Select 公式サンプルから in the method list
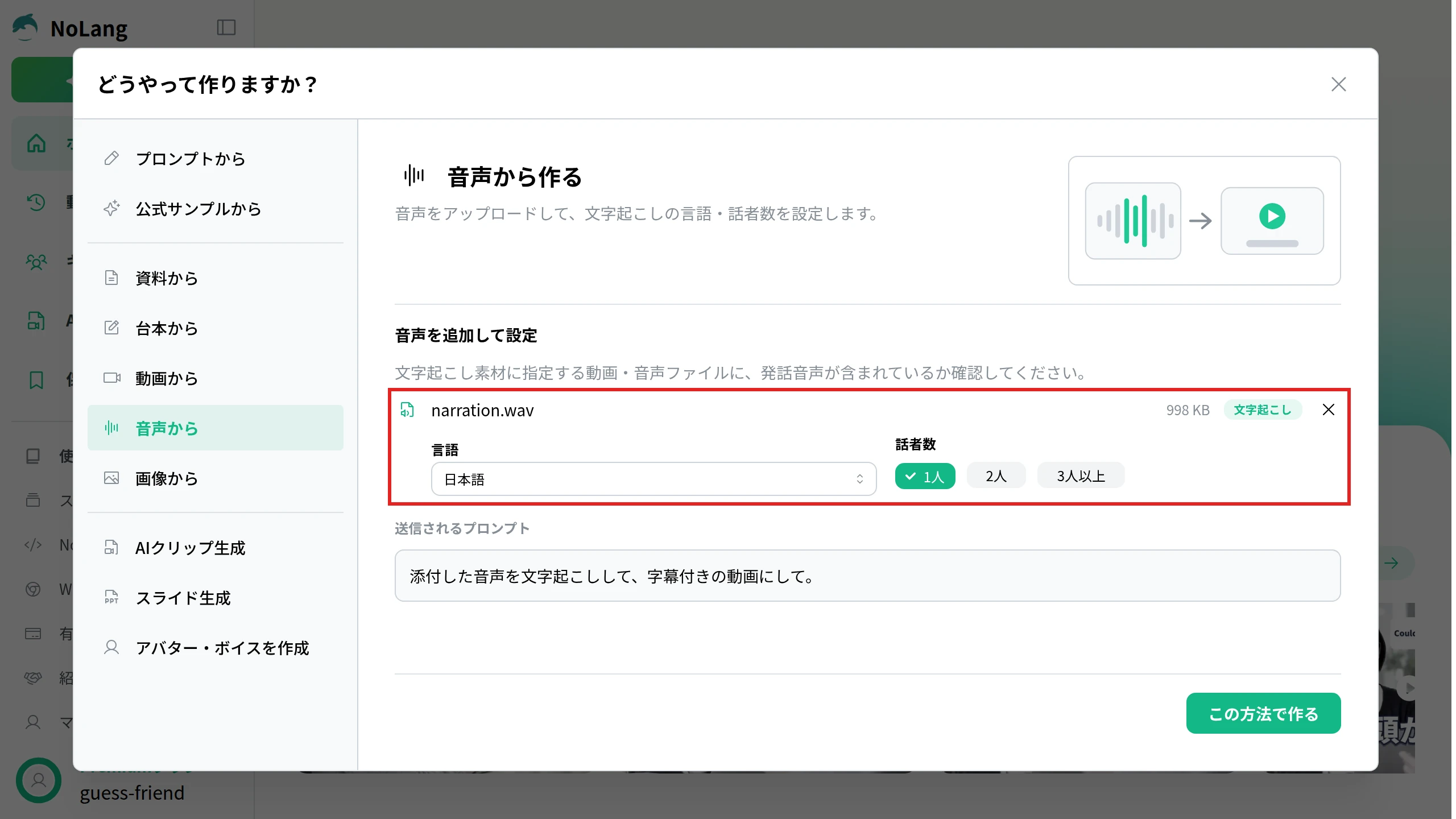Image resolution: width=1456 pixels, height=819 pixels. (x=215, y=208)
